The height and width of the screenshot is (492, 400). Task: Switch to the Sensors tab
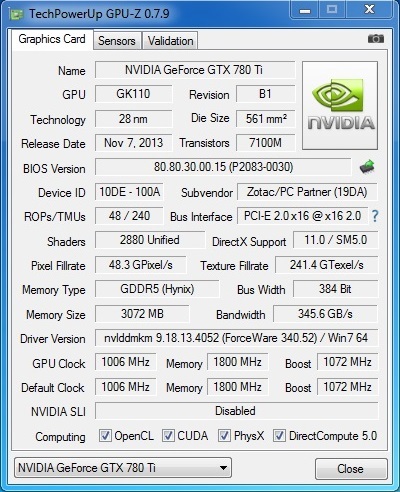(117, 41)
